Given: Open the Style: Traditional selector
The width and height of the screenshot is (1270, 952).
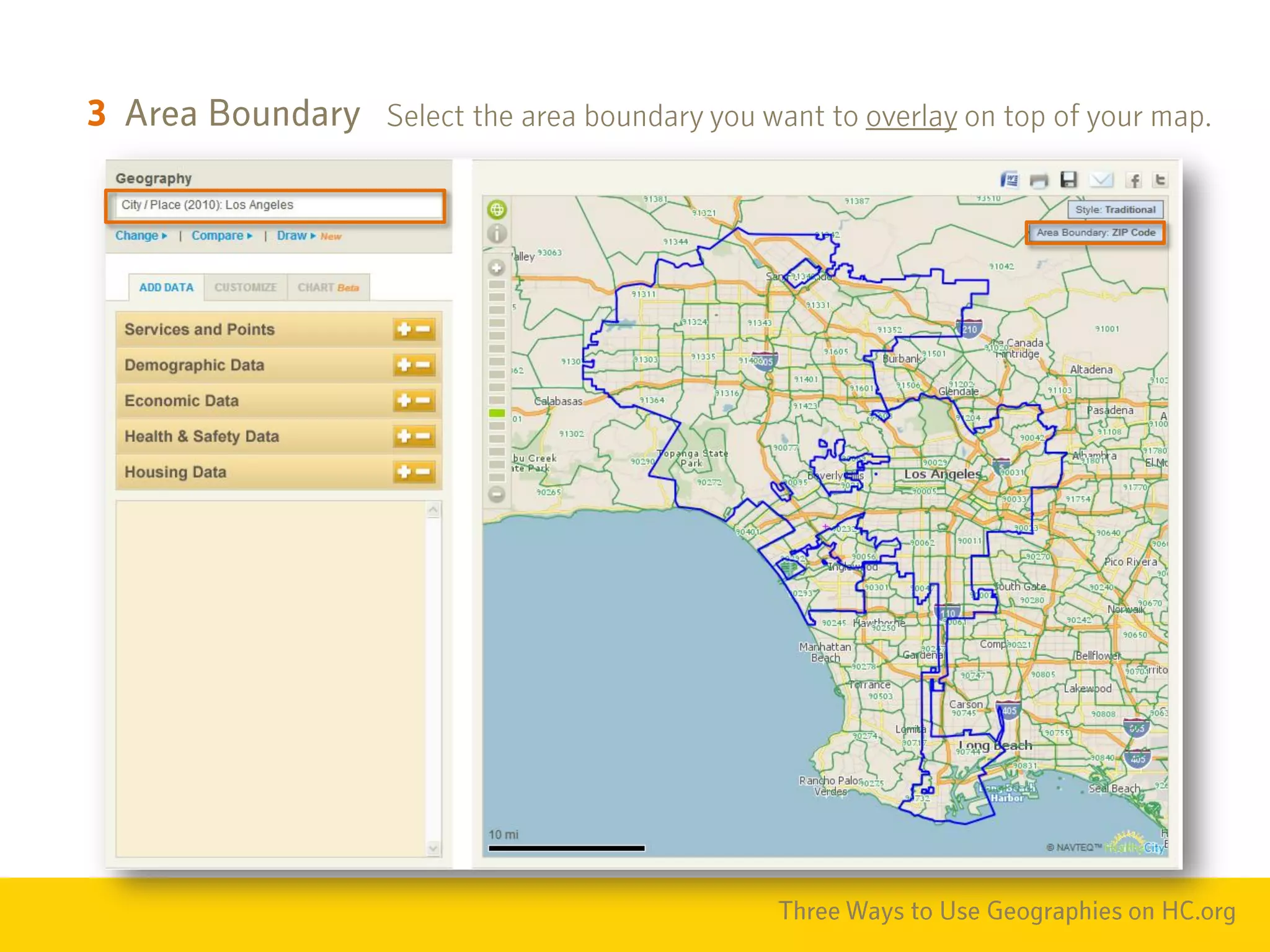Looking at the screenshot, I should (x=1115, y=209).
